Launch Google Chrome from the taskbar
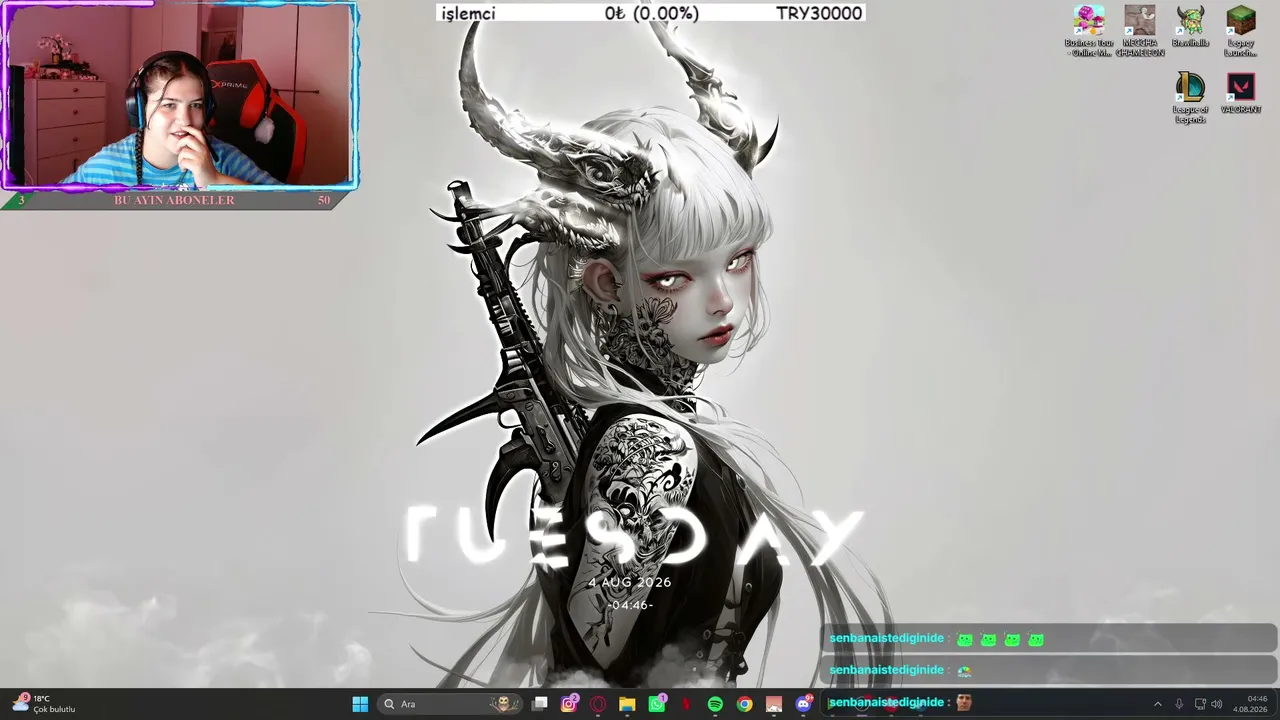1280x720 pixels. click(745, 704)
